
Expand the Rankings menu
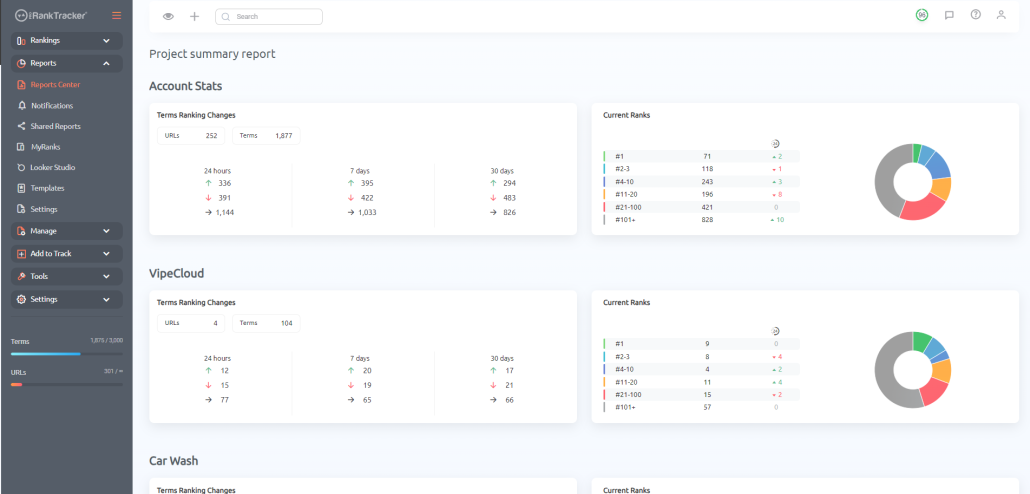66,41
